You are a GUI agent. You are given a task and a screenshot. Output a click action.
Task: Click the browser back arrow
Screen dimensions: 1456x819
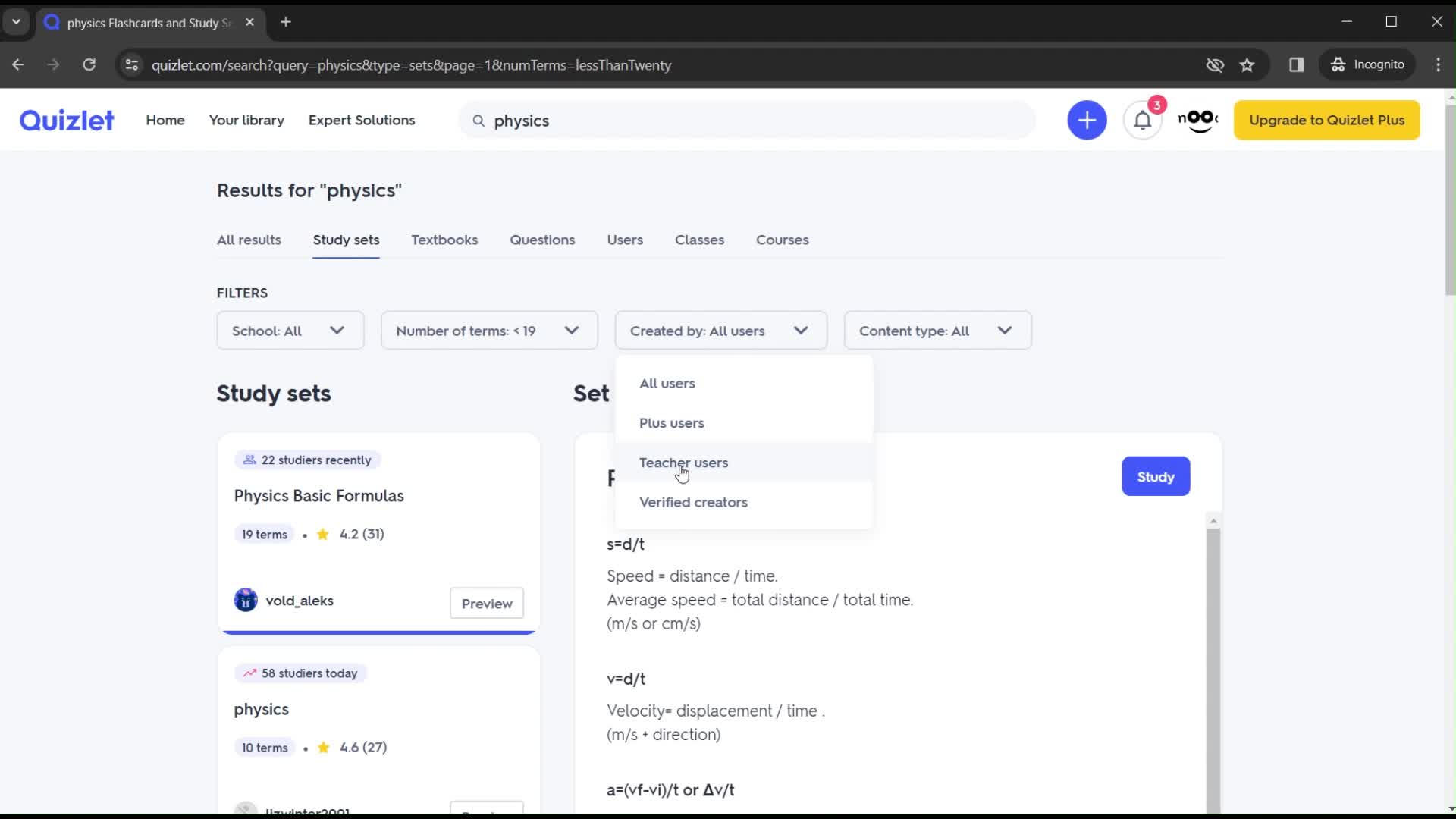[x=18, y=64]
